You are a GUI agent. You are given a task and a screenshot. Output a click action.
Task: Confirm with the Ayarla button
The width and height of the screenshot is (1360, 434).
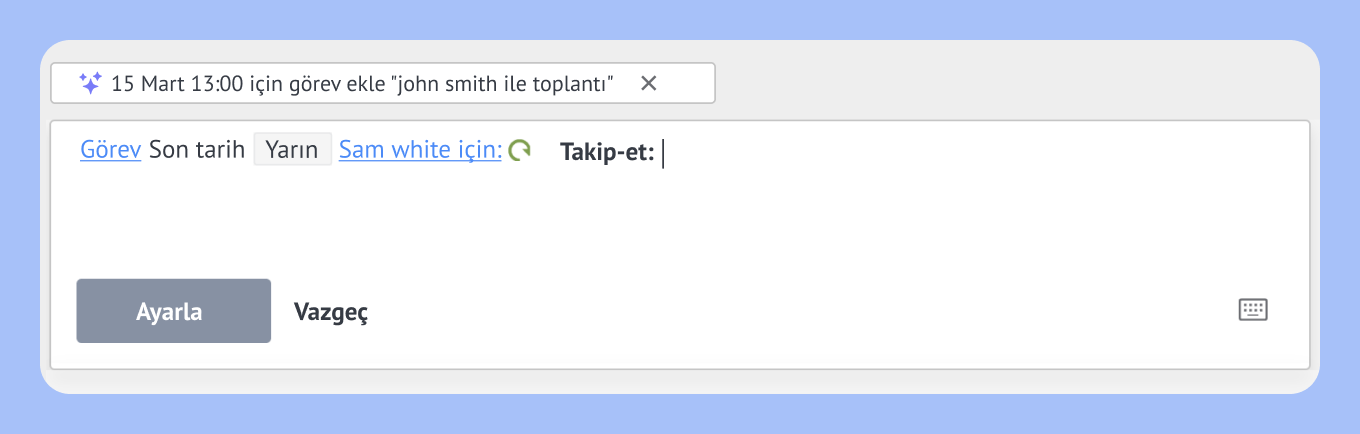(x=174, y=311)
